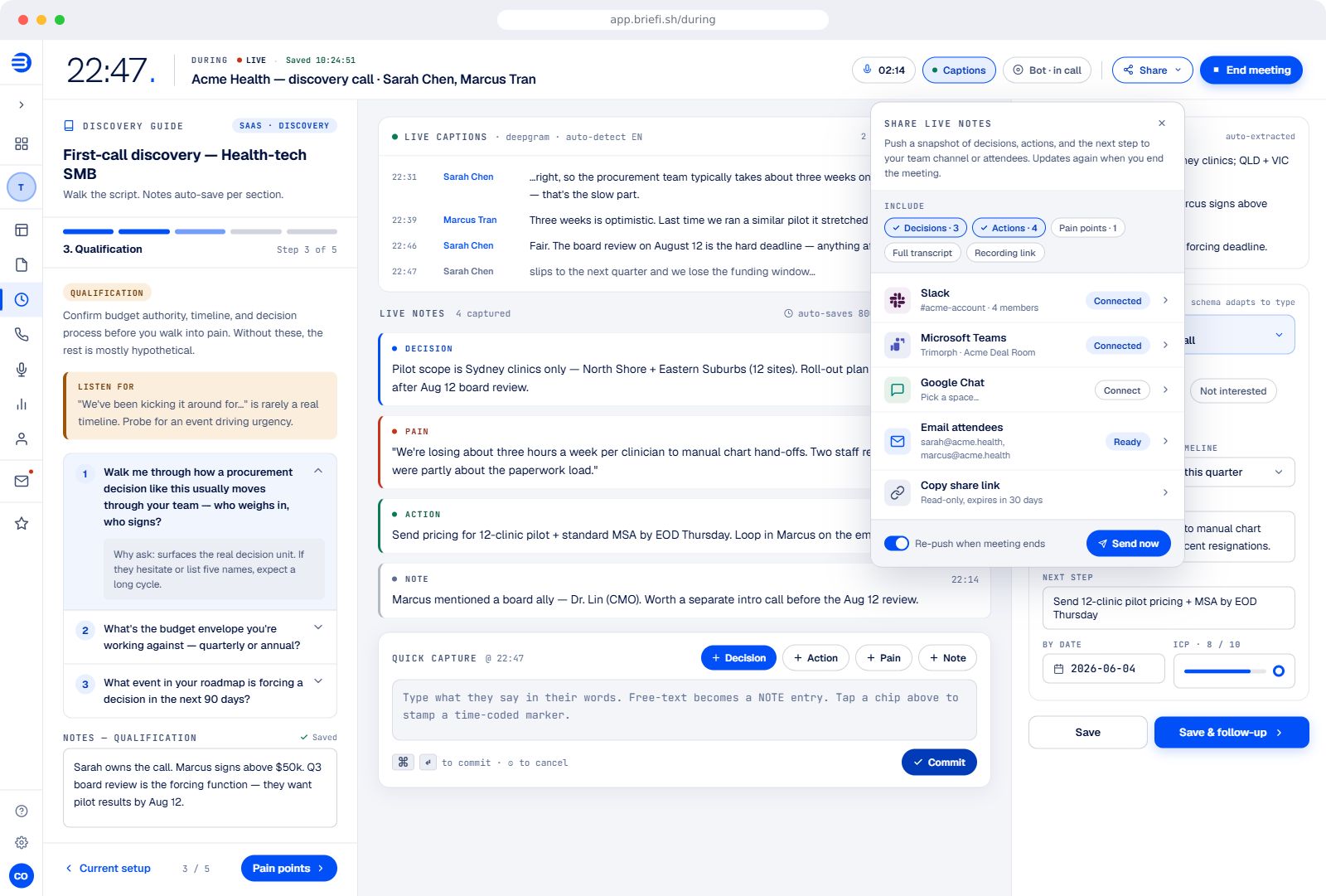Image resolution: width=1326 pixels, height=896 pixels.
Task: Click the Briefi logo in sidebar
Action: [x=22, y=62]
